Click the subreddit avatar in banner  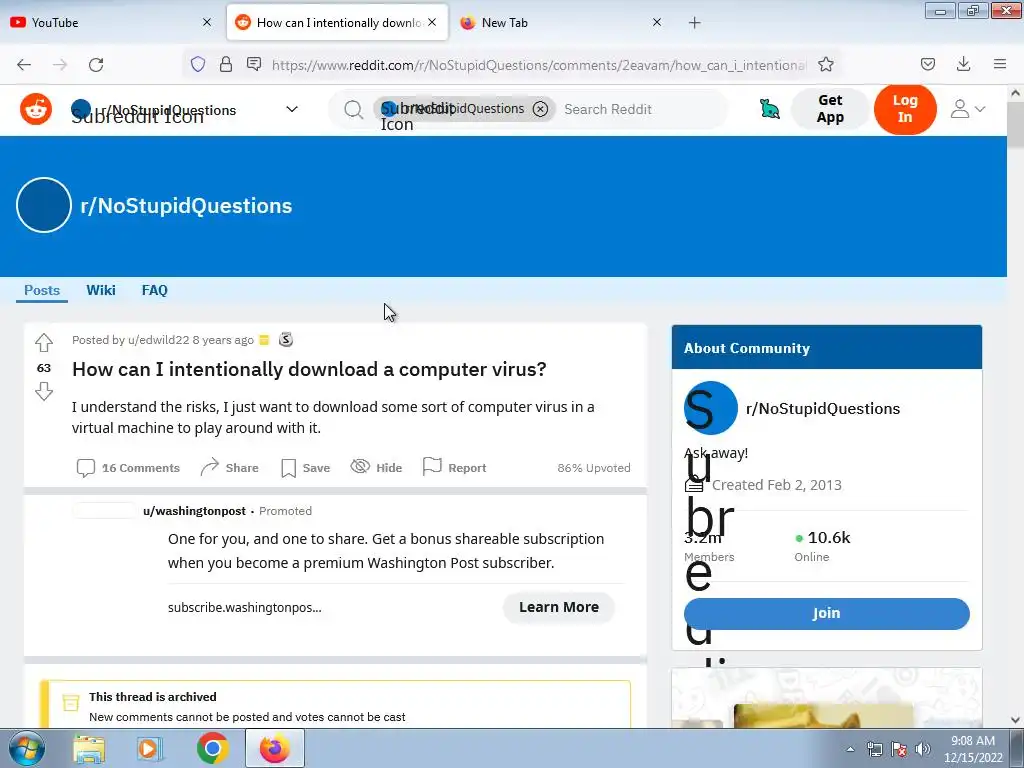click(44, 205)
